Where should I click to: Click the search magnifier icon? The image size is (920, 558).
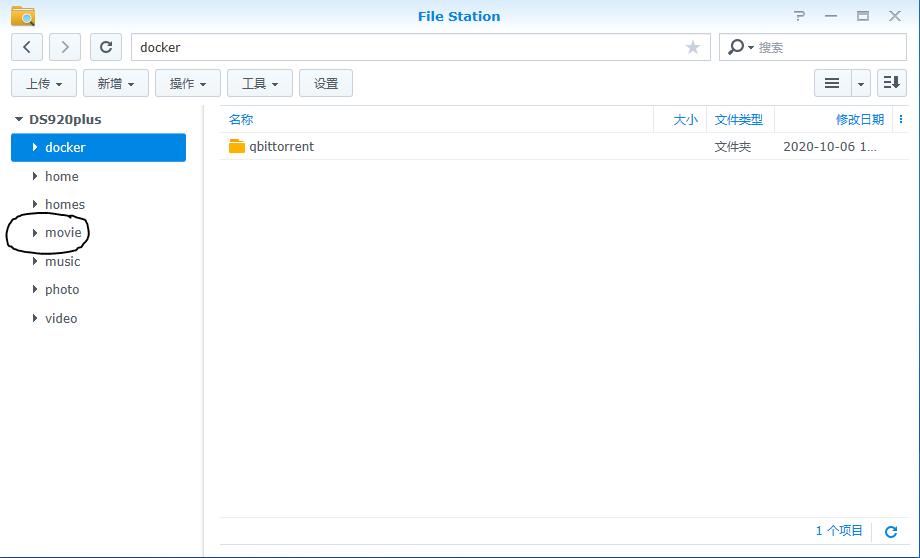pyautogui.click(x=737, y=47)
